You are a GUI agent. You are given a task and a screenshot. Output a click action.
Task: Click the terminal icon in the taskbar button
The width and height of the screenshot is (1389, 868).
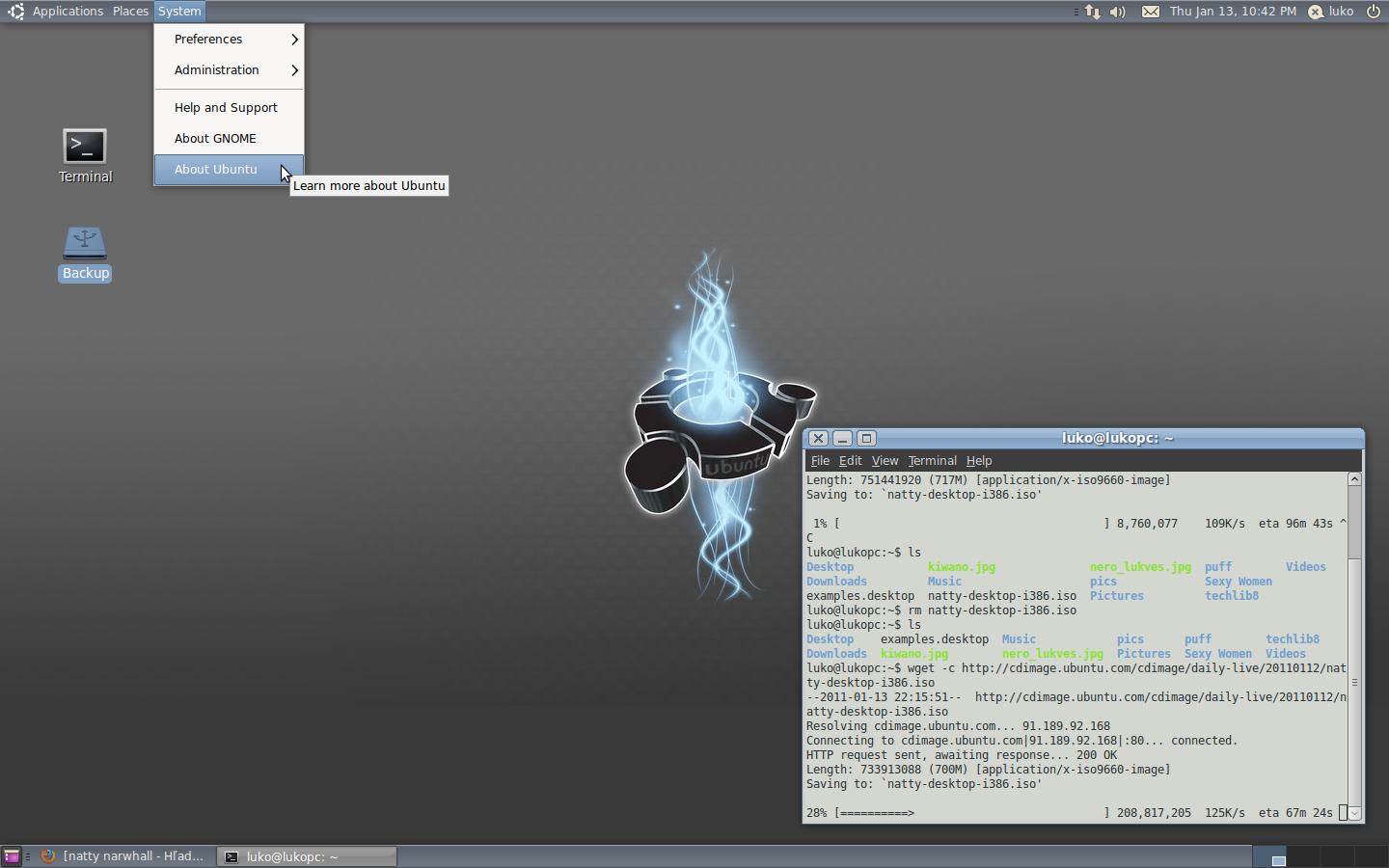click(x=231, y=856)
